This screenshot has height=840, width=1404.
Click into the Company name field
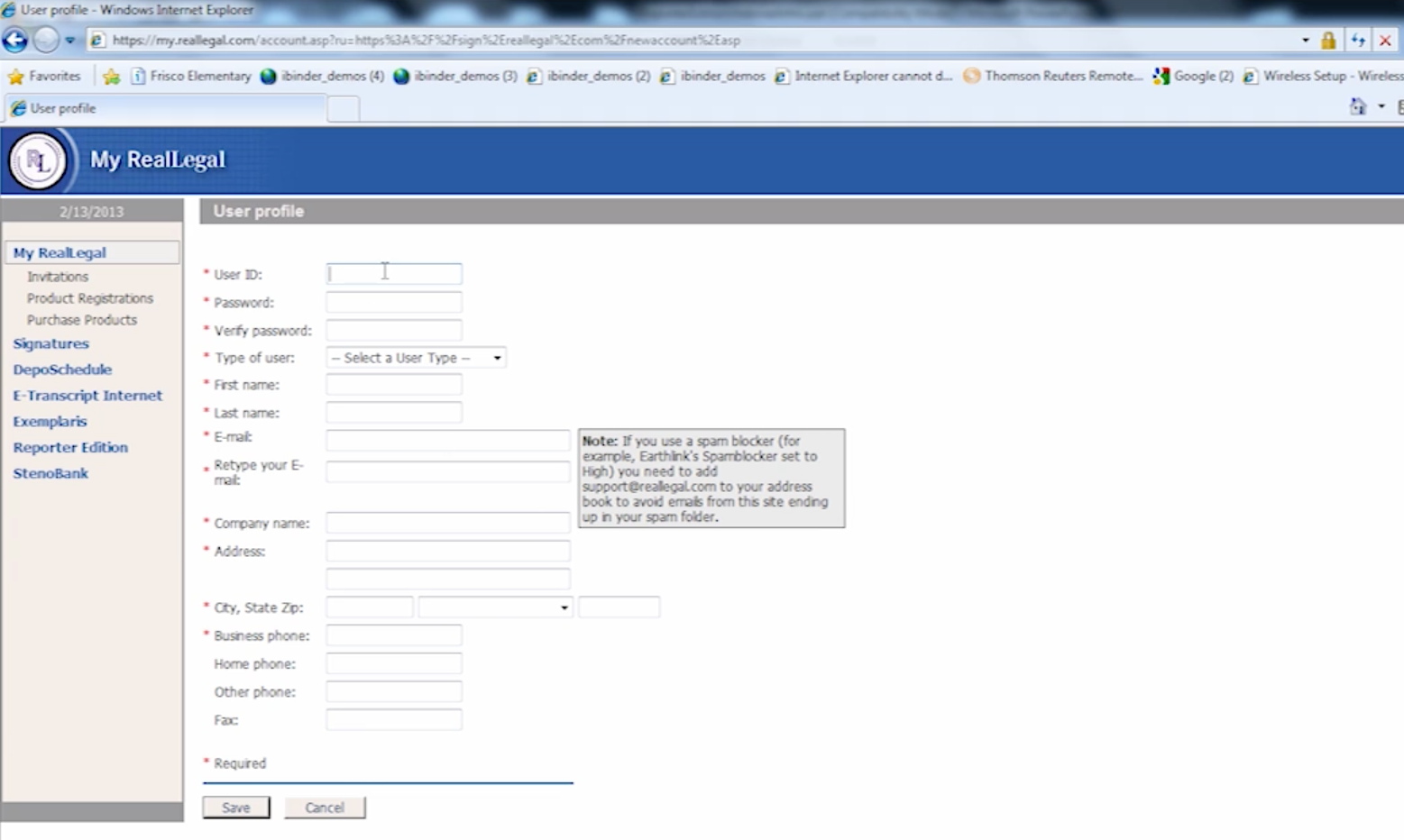click(447, 523)
